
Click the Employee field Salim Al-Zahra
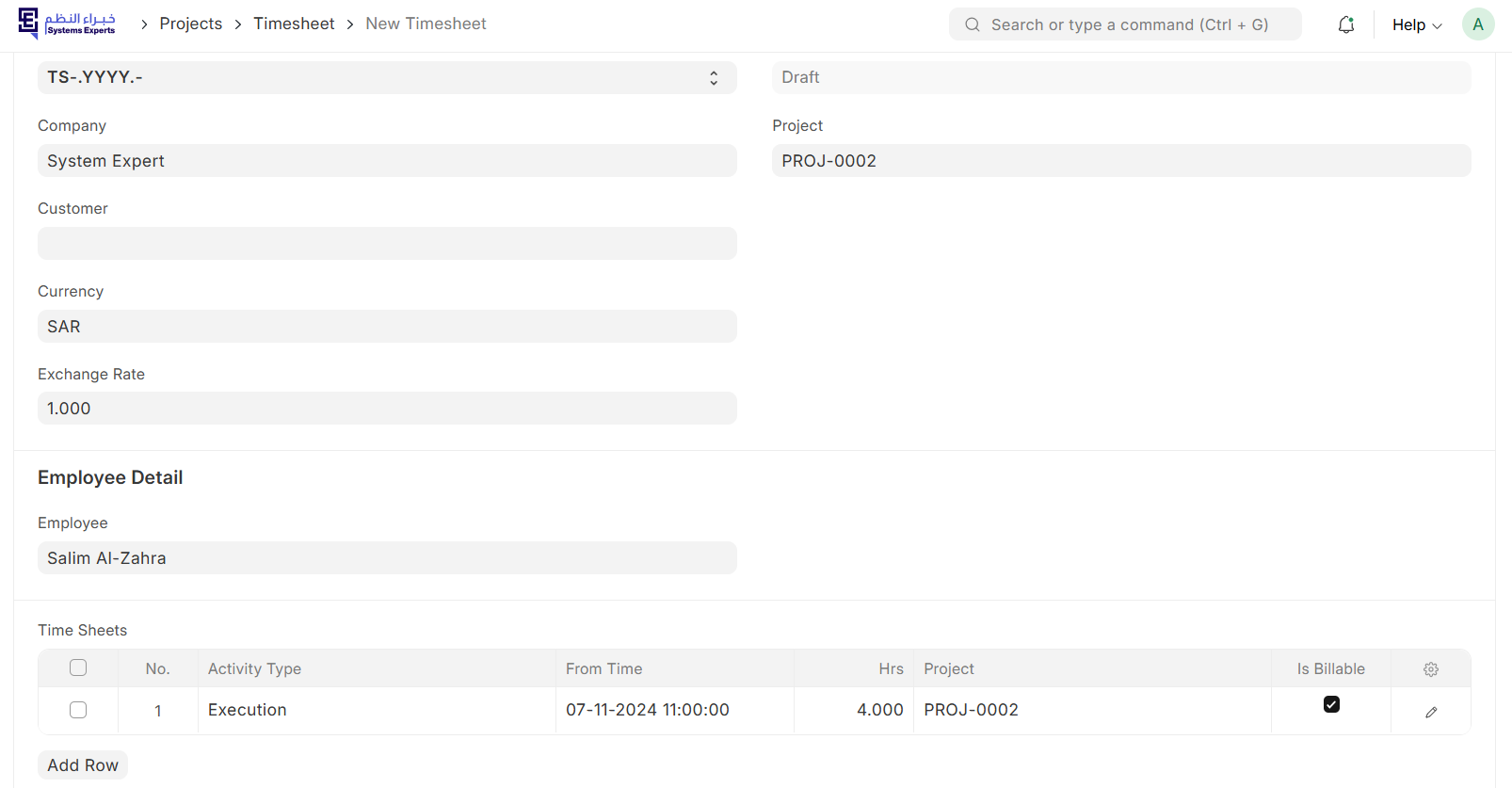pyautogui.click(x=386, y=558)
